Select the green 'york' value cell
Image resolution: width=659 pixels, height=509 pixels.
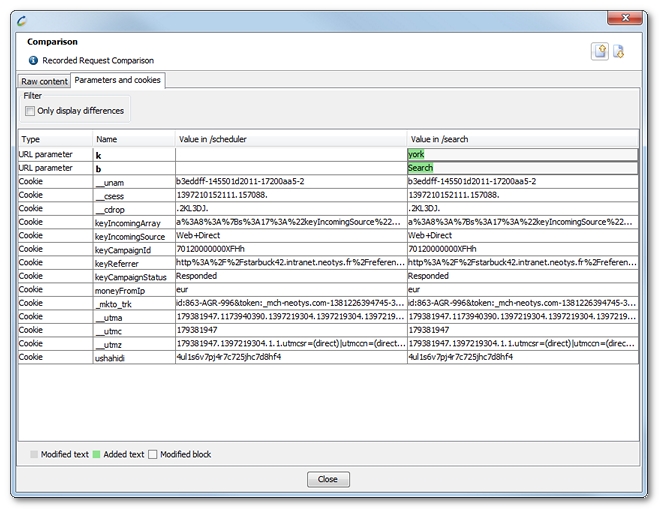point(521,155)
